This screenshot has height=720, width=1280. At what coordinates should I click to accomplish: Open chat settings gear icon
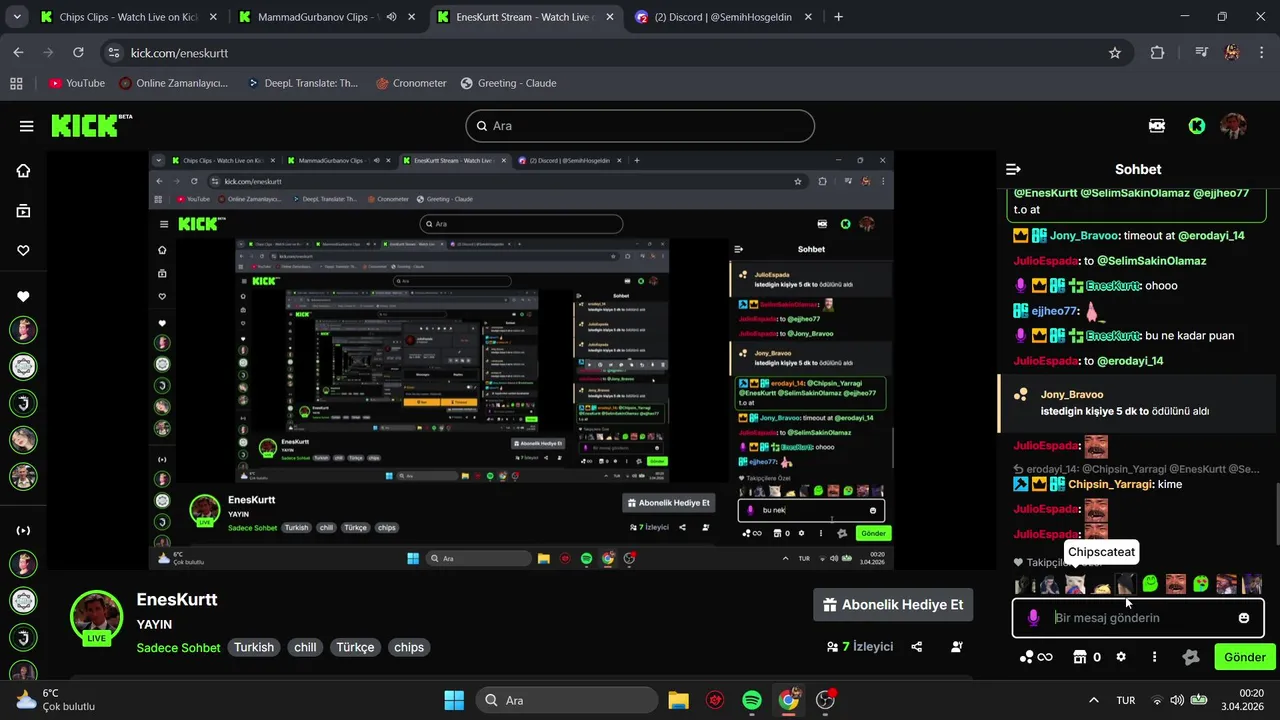[1121, 657]
